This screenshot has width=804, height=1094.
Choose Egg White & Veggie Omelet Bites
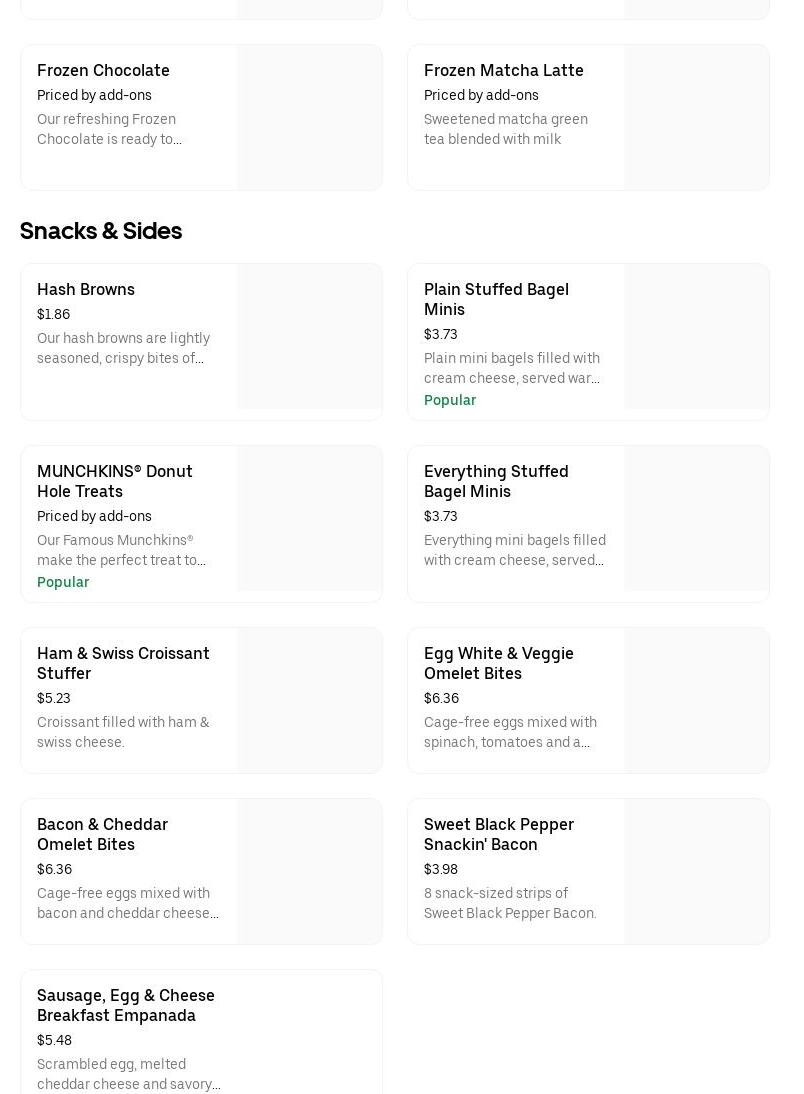[498, 663]
